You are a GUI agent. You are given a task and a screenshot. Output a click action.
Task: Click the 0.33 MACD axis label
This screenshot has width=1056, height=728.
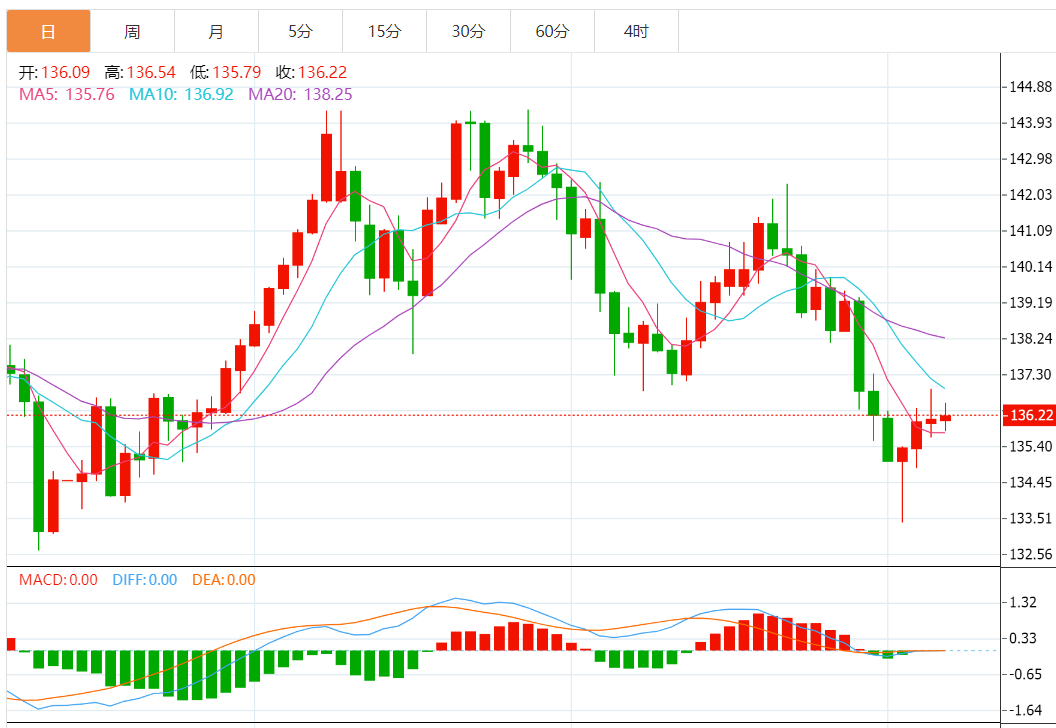[1023, 638]
